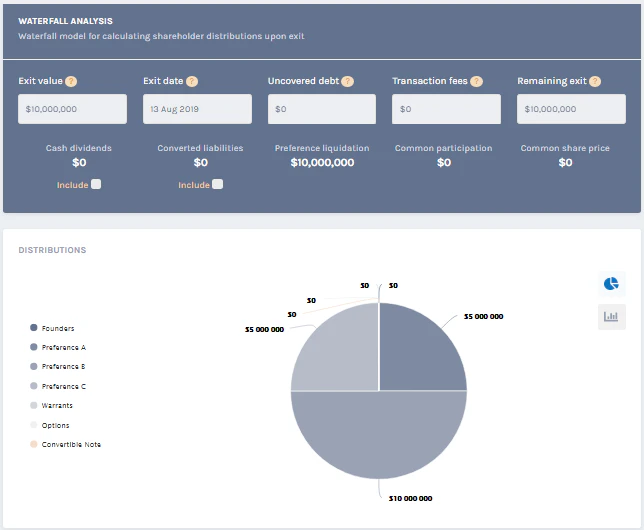644x530 pixels.
Task: Select the Founders legend label
Action: pyautogui.click(x=58, y=328)
